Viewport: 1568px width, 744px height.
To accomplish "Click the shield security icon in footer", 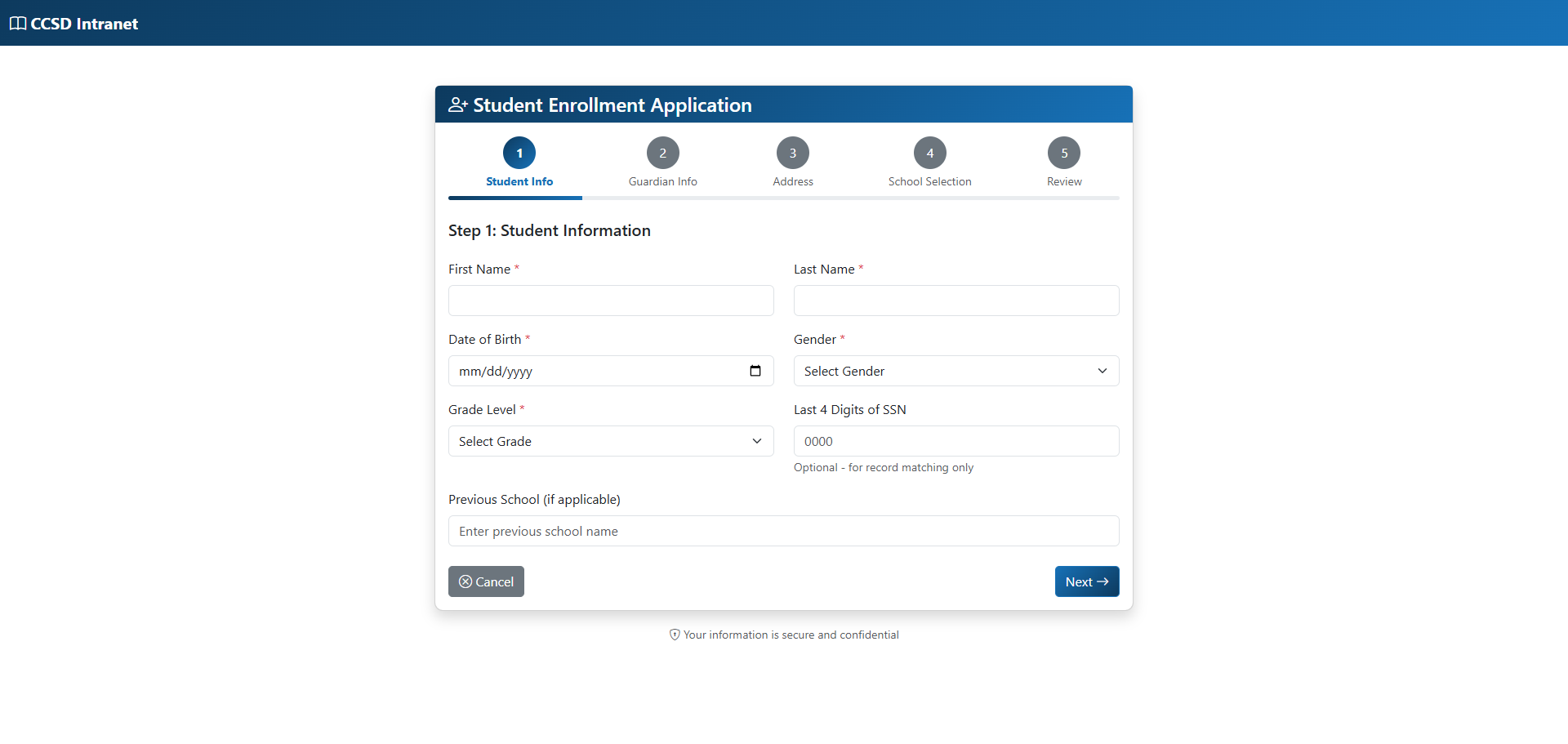I will pos(675,635).
